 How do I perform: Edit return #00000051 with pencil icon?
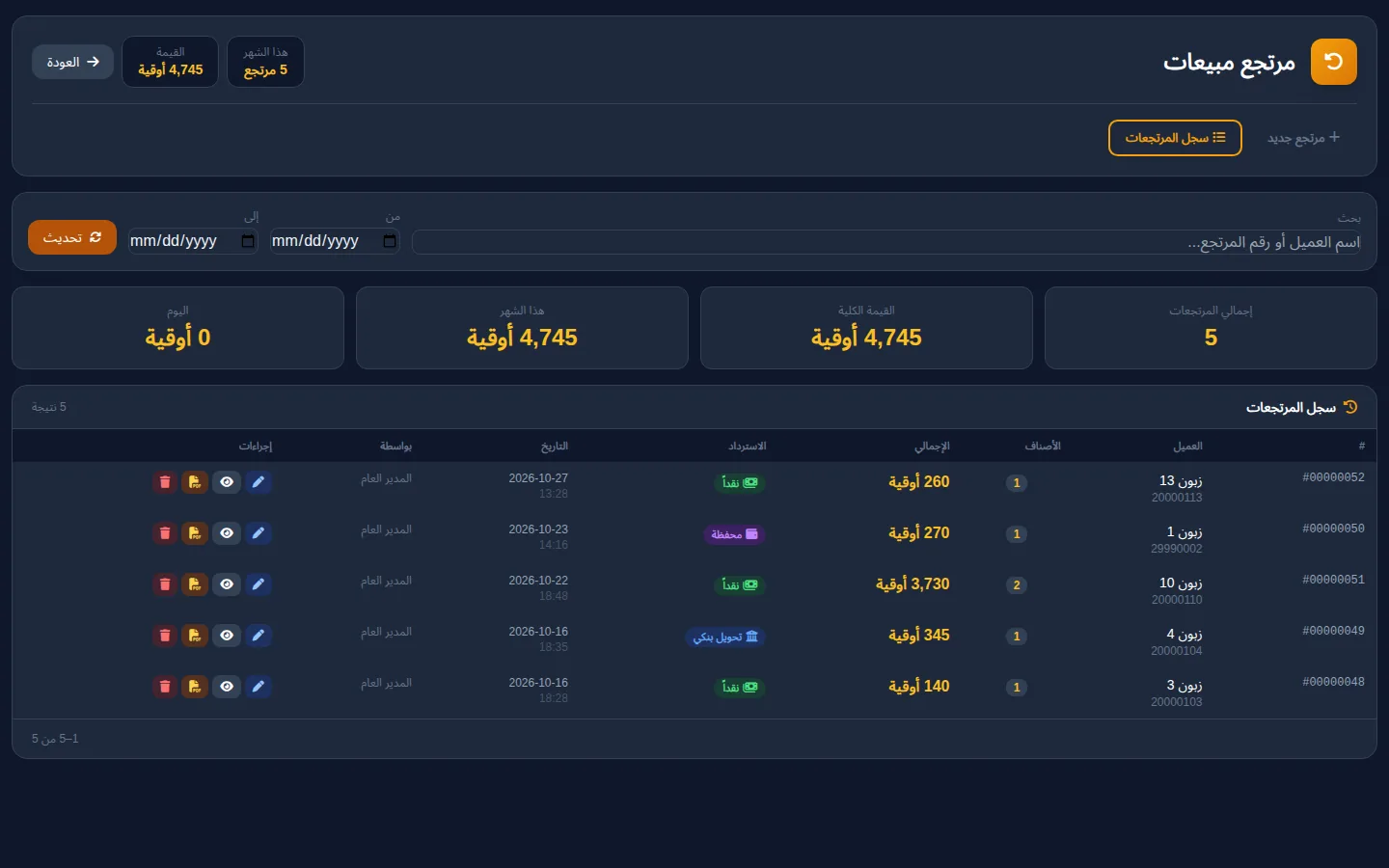(258, 584)
